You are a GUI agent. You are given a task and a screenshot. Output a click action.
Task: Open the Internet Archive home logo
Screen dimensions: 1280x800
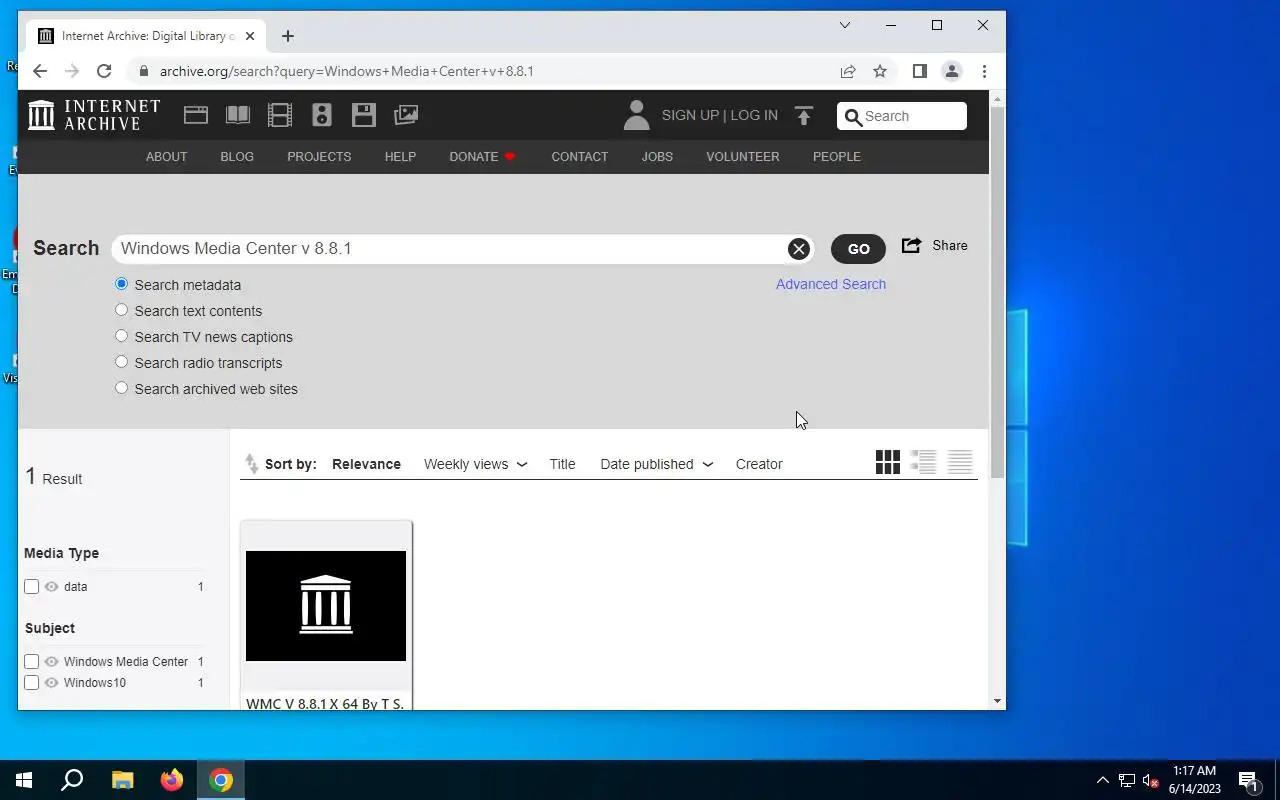(94, 115)
